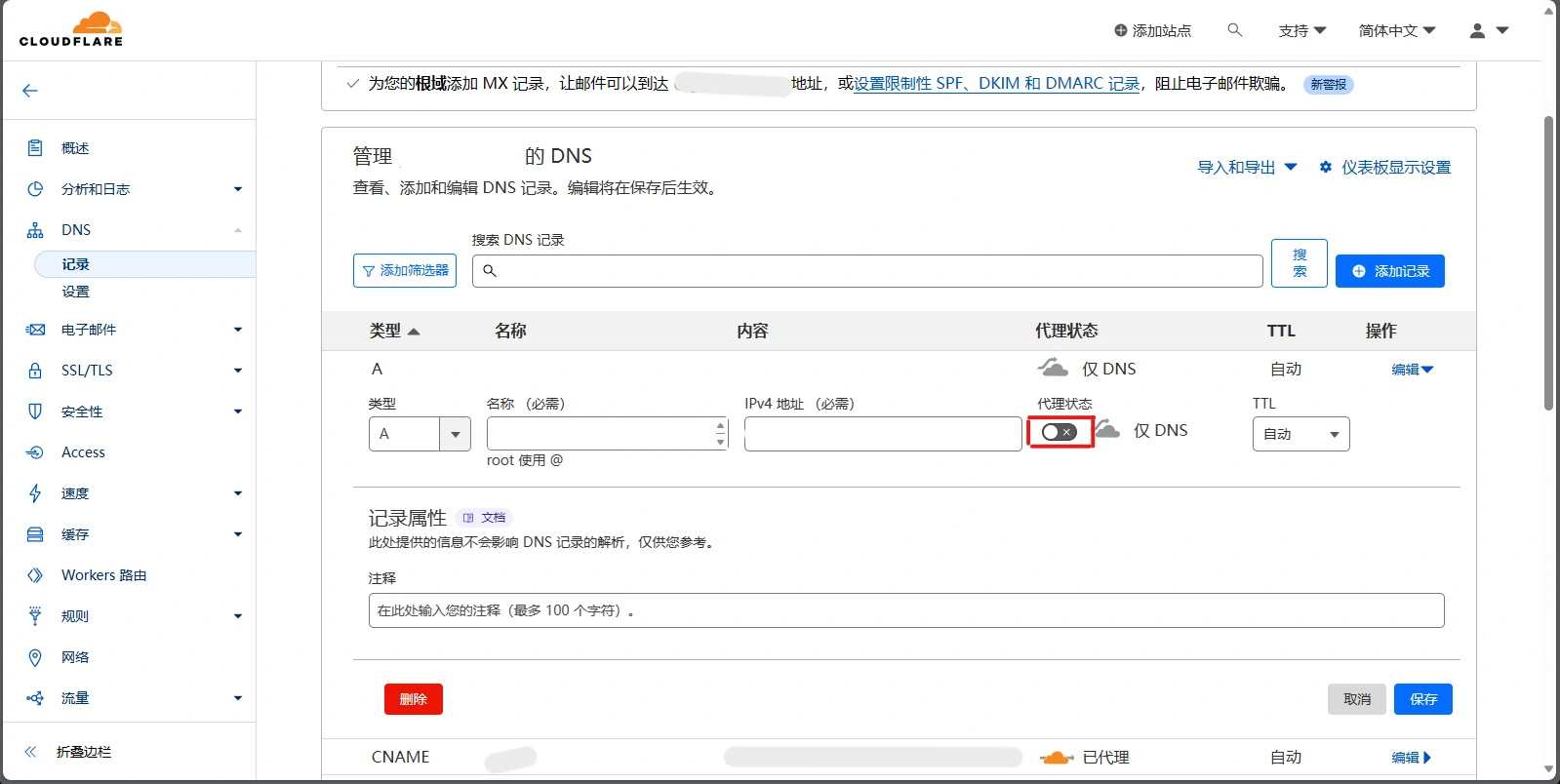Open the SPF, DKIM 和 DMARC link
This screenshot has width=1560, height=784.
tap(997, 84)
